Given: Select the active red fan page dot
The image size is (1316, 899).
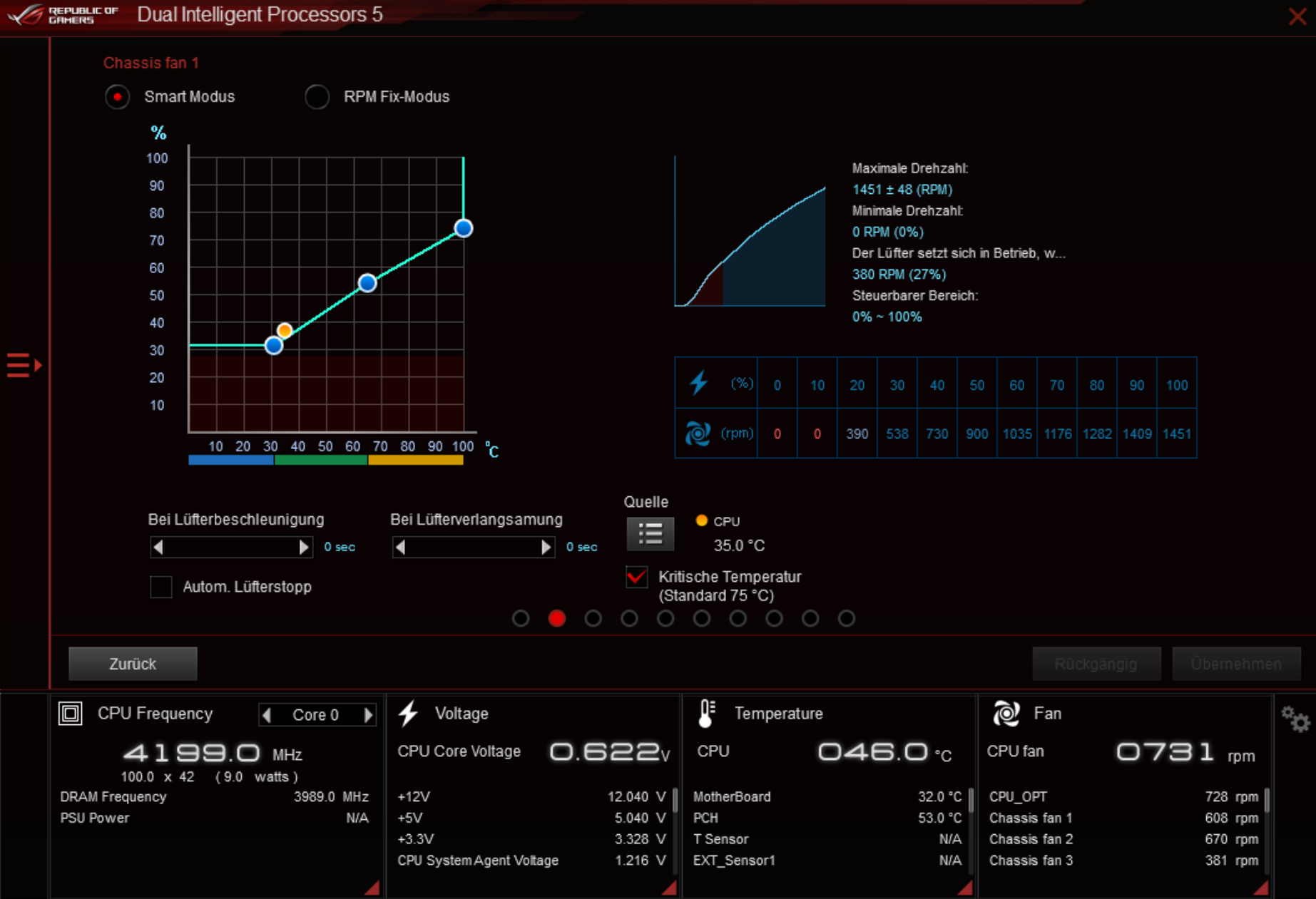Looking at the screenshot, I should [x=557, y=618].
